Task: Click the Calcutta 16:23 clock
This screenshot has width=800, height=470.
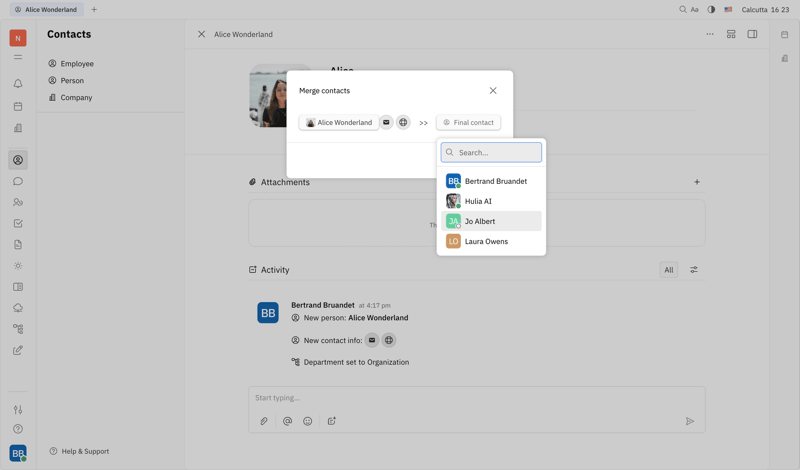Action: [765, 9]
